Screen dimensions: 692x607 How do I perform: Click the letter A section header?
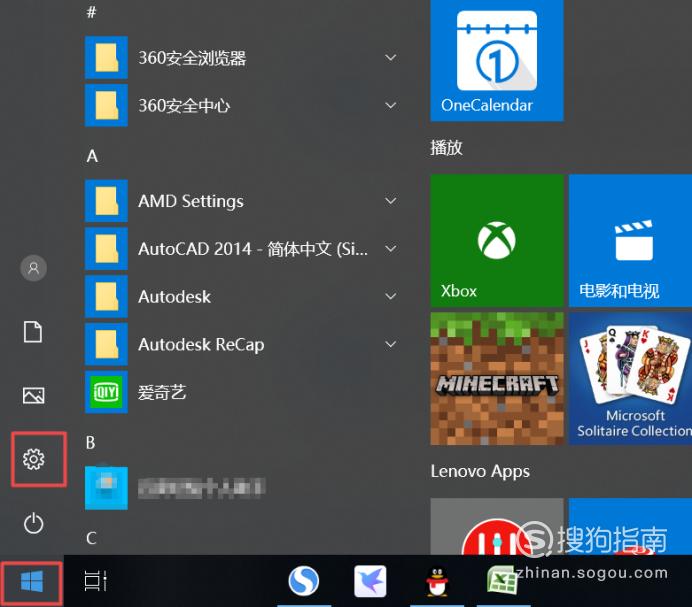click(x=92, y=156)
